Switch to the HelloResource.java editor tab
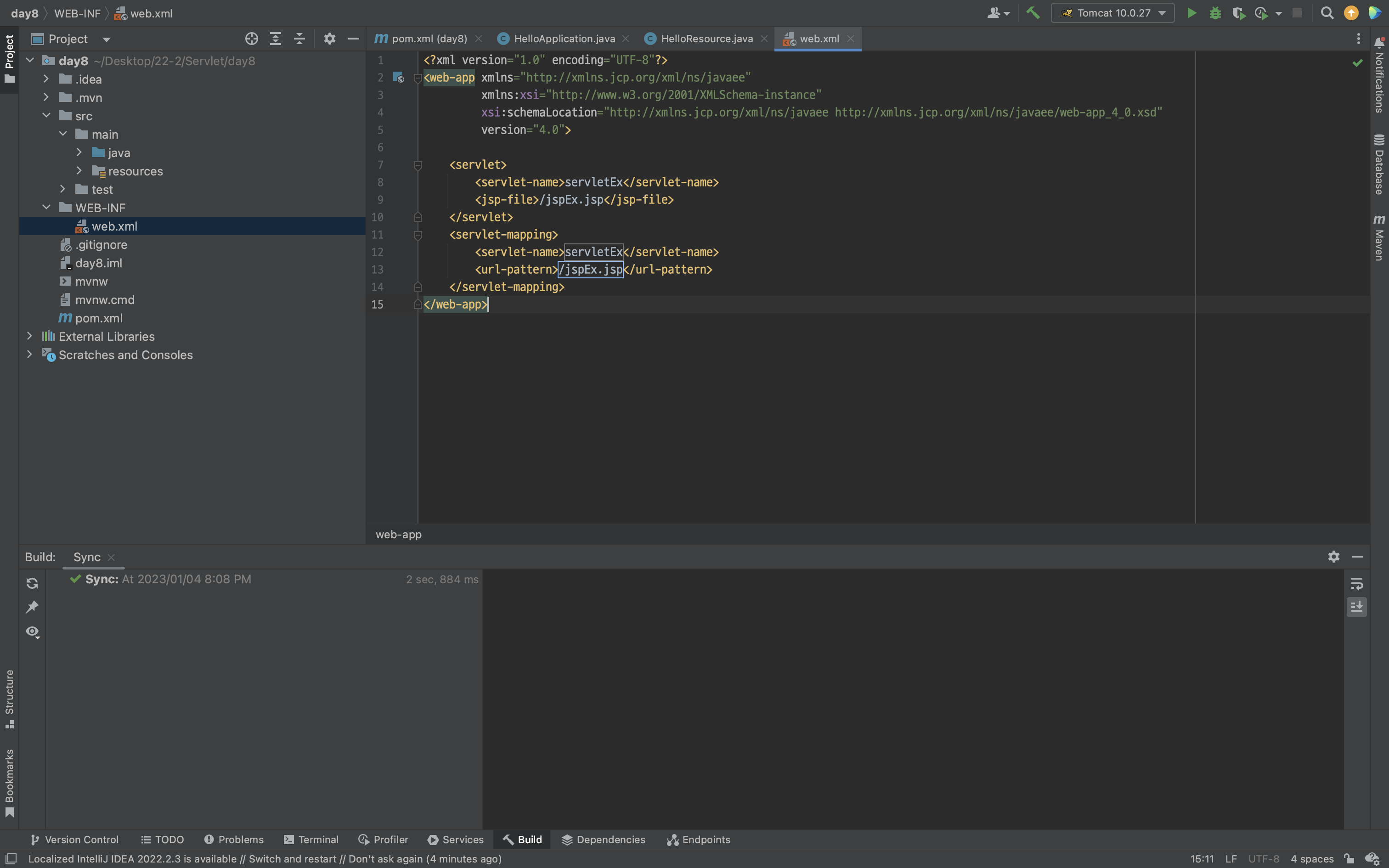Viewport: 1389px width, 868px height. coord(706,39)
